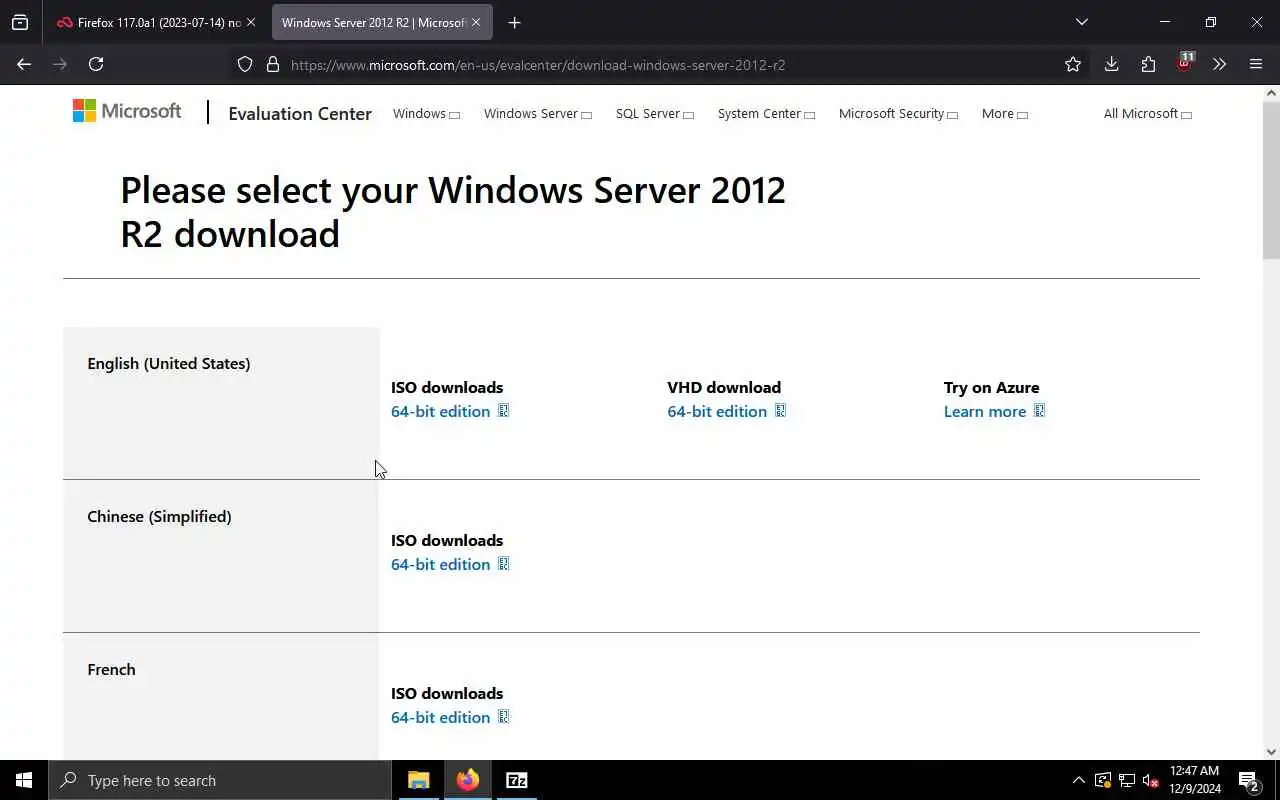1280x800 pixels.
Task: Switch to Firefox 117.0a1 tab
Action: click(x=150, y=22)
